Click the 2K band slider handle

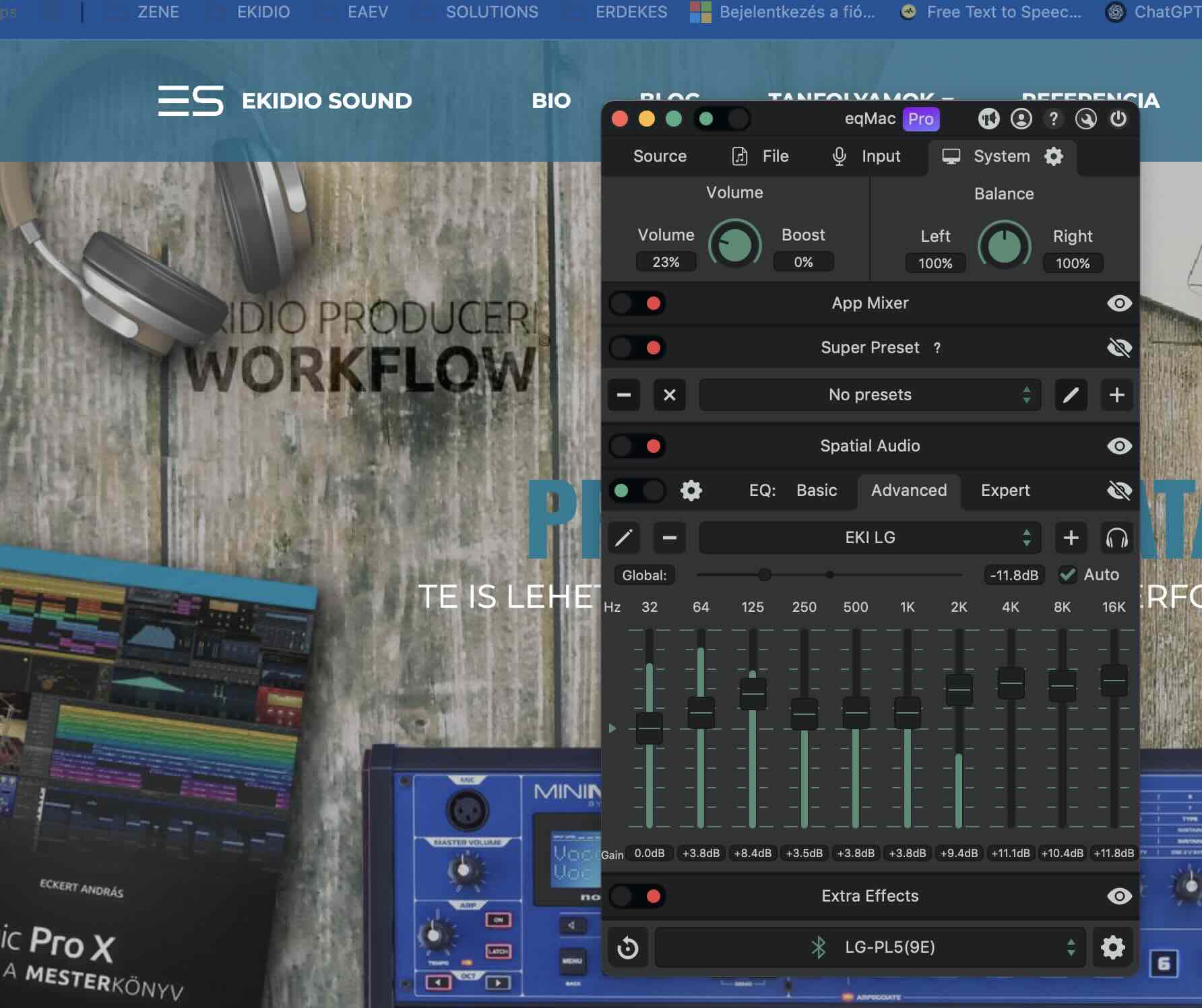point(959,689)
